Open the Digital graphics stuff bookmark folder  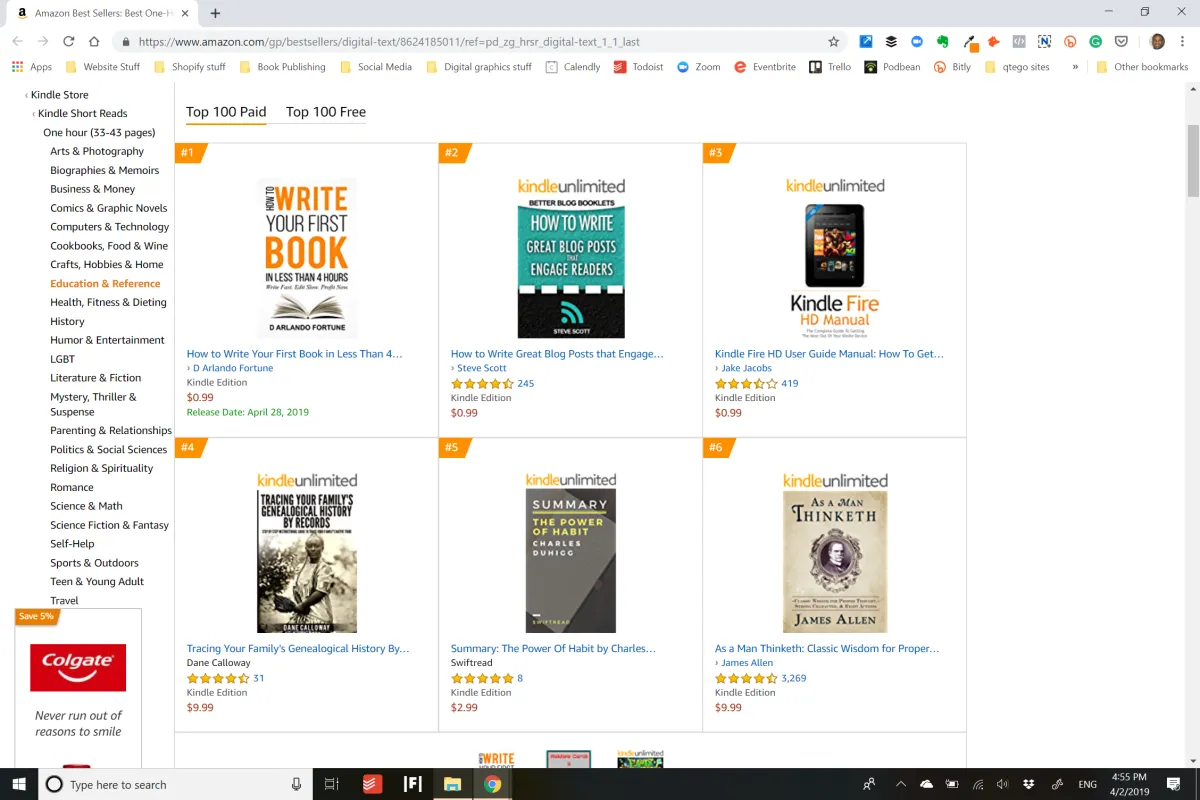[x=479, y=67]
